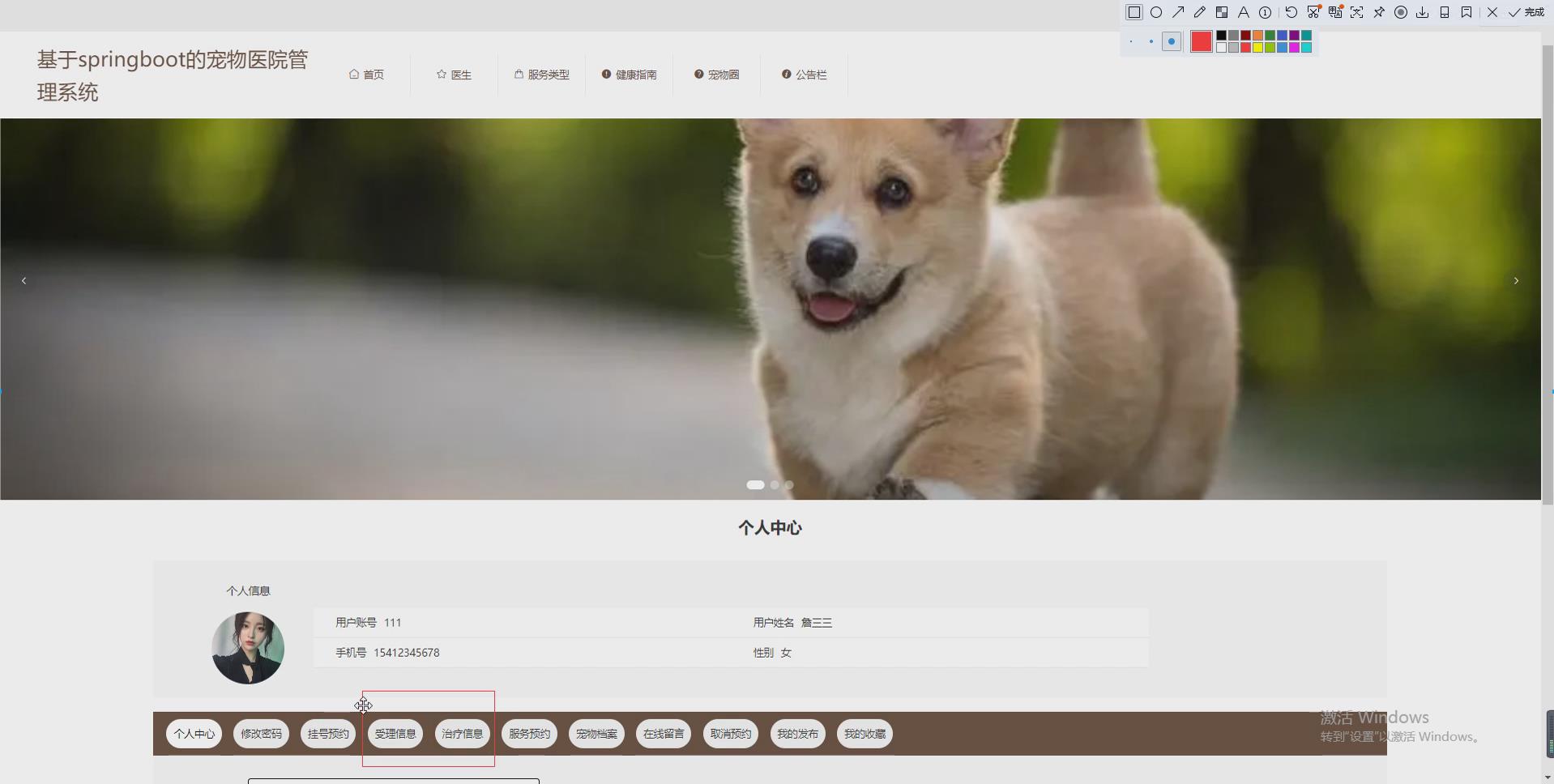Select the smallest stroke size dot
Screen dimensions: 1554x784
tap(1129, 41)
